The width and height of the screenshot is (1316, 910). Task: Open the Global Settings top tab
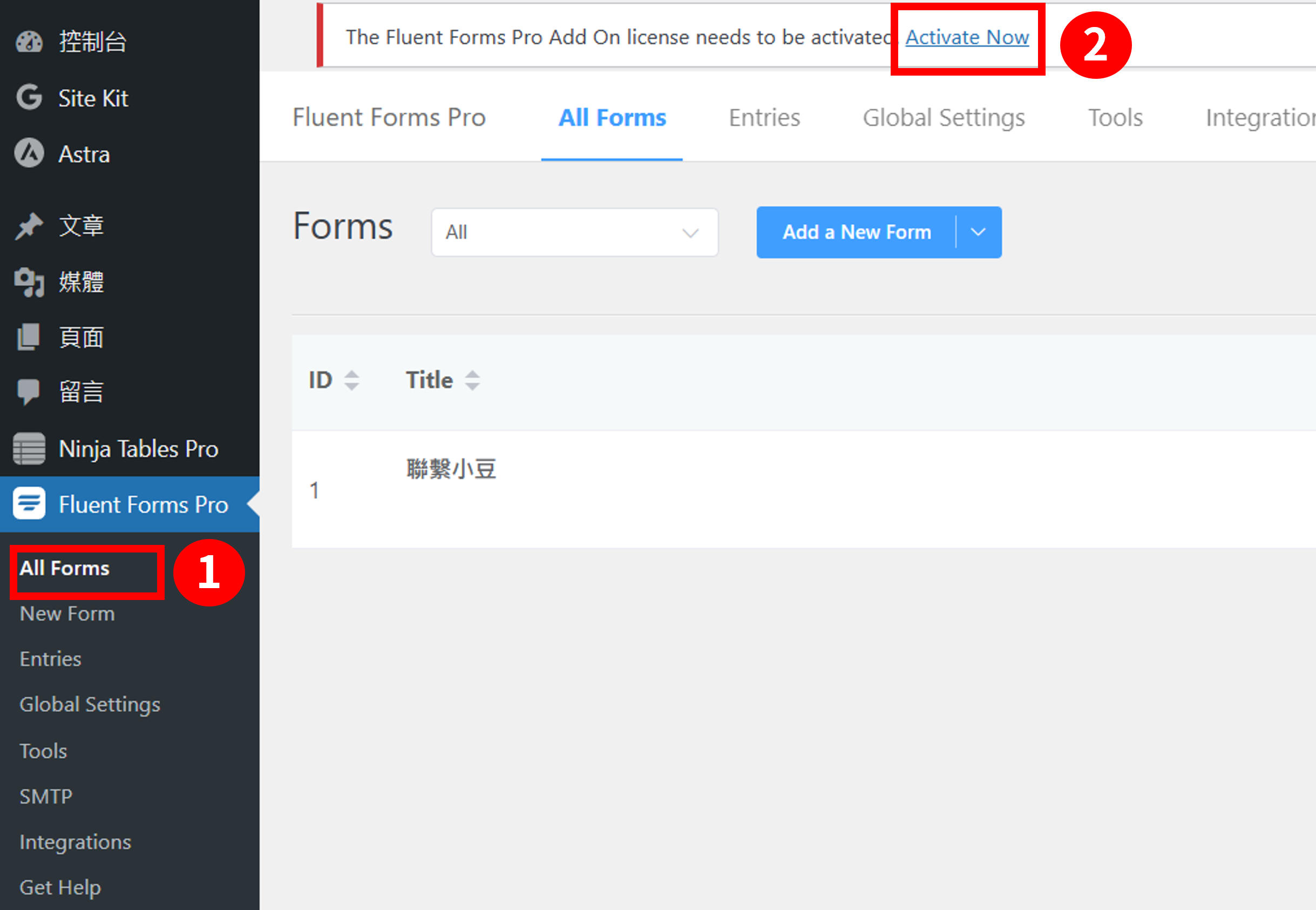pos(944,119)
